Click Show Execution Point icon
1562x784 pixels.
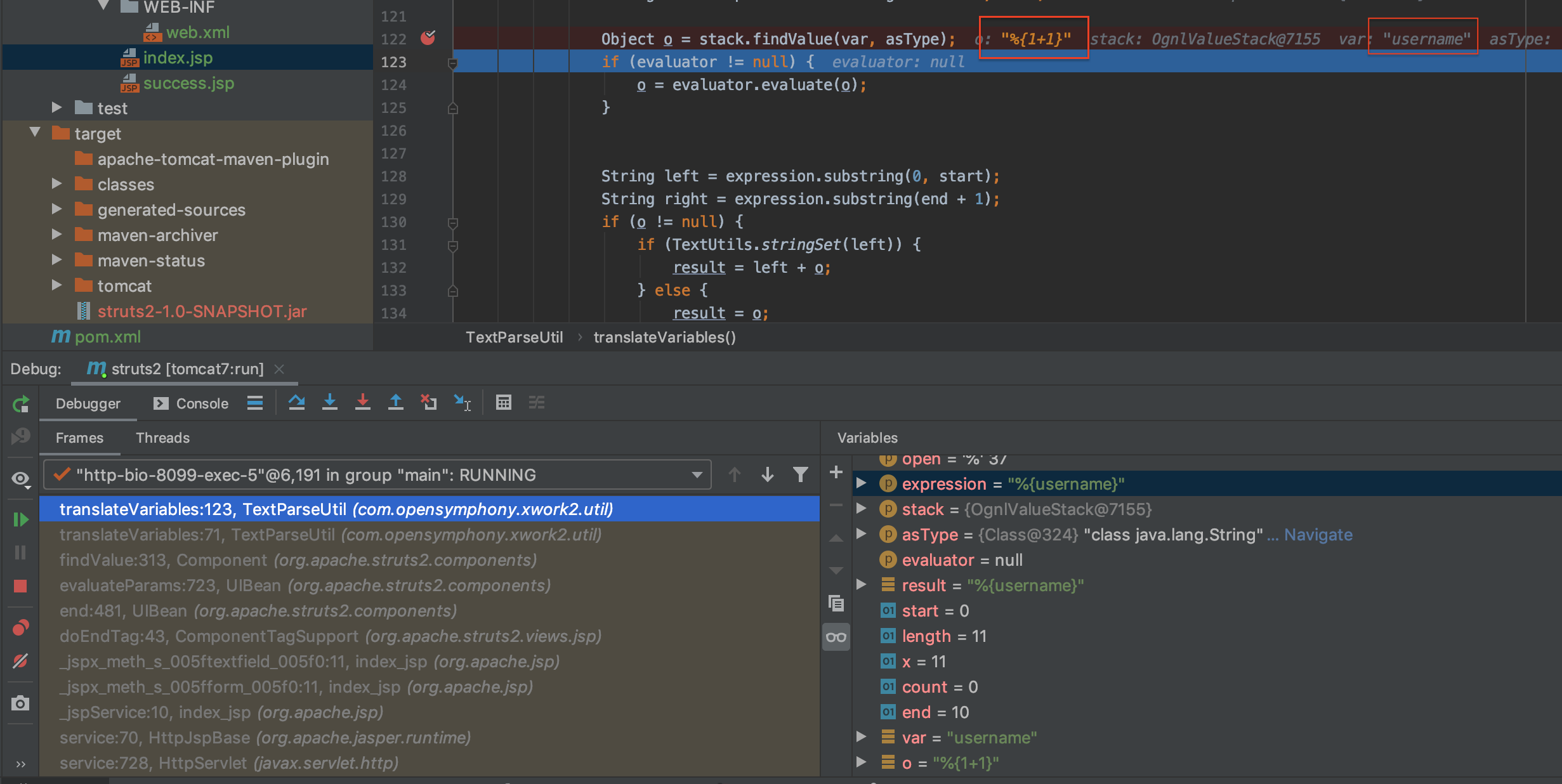point(255,403)
